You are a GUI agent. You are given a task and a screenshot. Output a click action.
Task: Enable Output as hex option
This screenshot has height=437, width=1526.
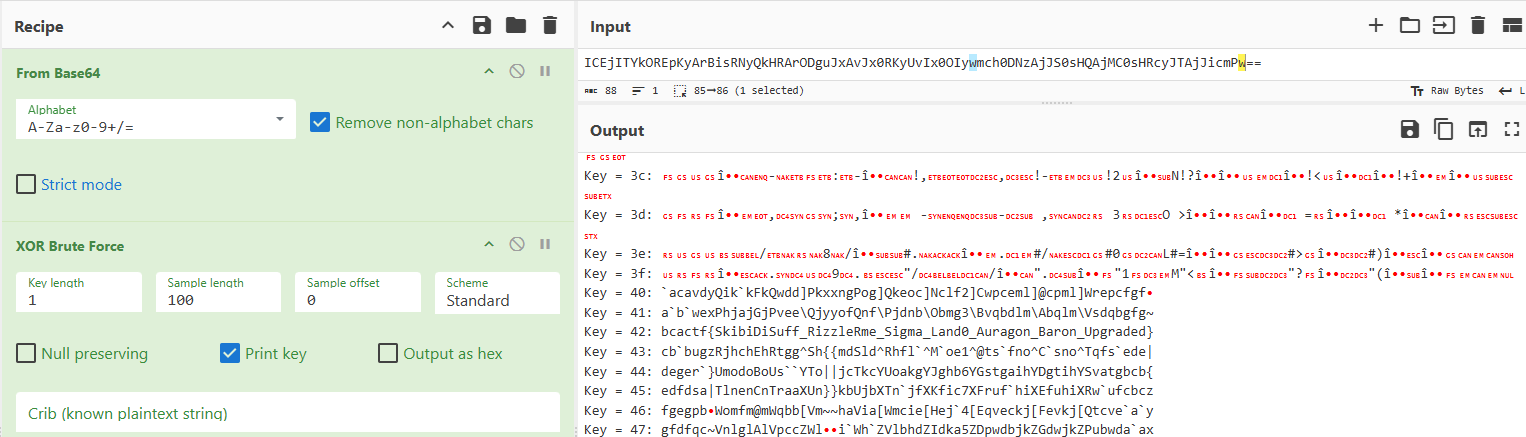[x=388, y=353]
